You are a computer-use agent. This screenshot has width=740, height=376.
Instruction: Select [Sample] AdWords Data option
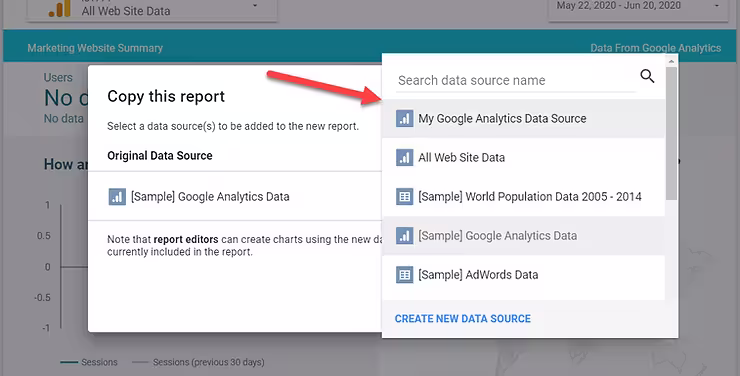pos(523,275)
